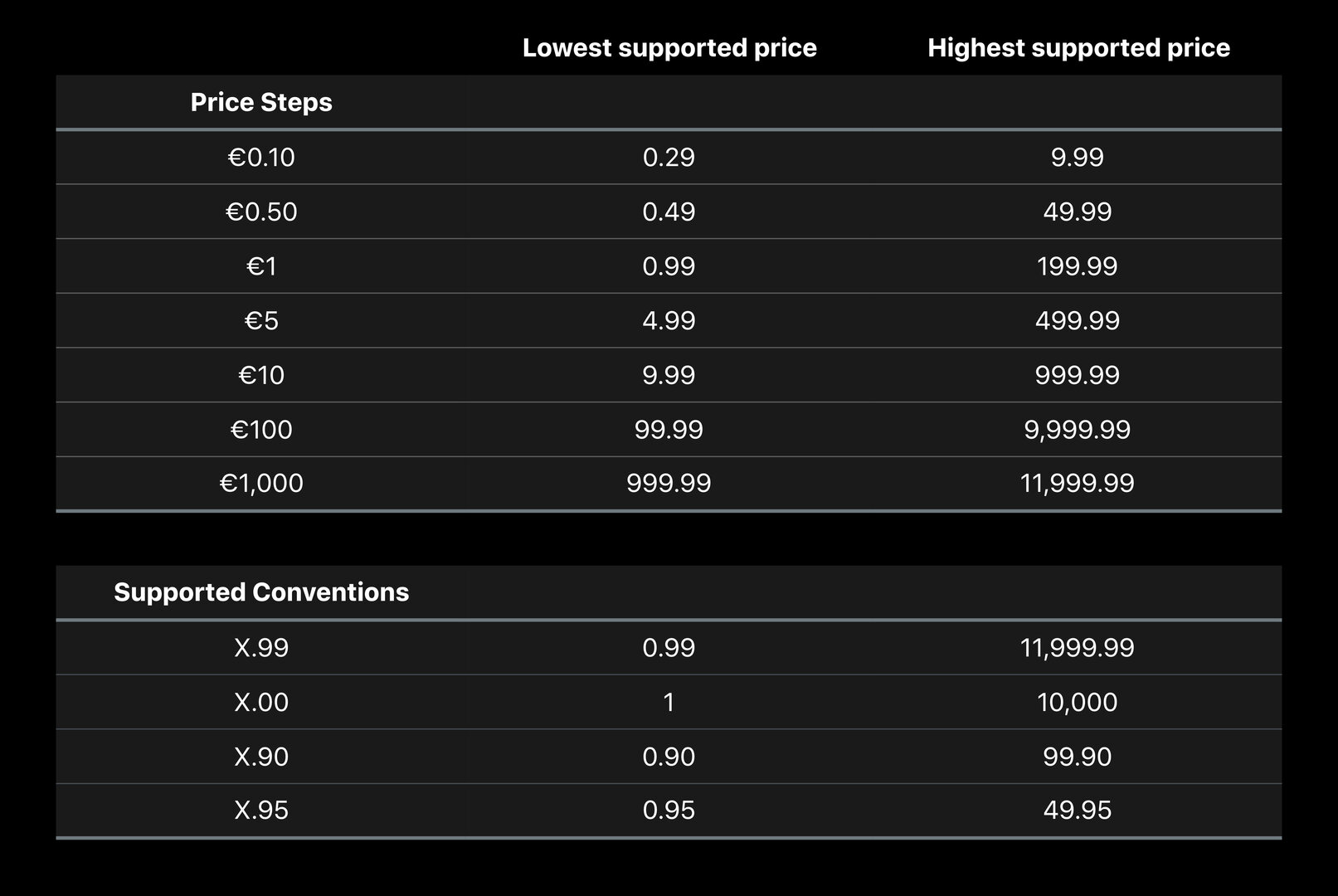
Task: Click the 0.29 lowest price value
Action: 669,157
